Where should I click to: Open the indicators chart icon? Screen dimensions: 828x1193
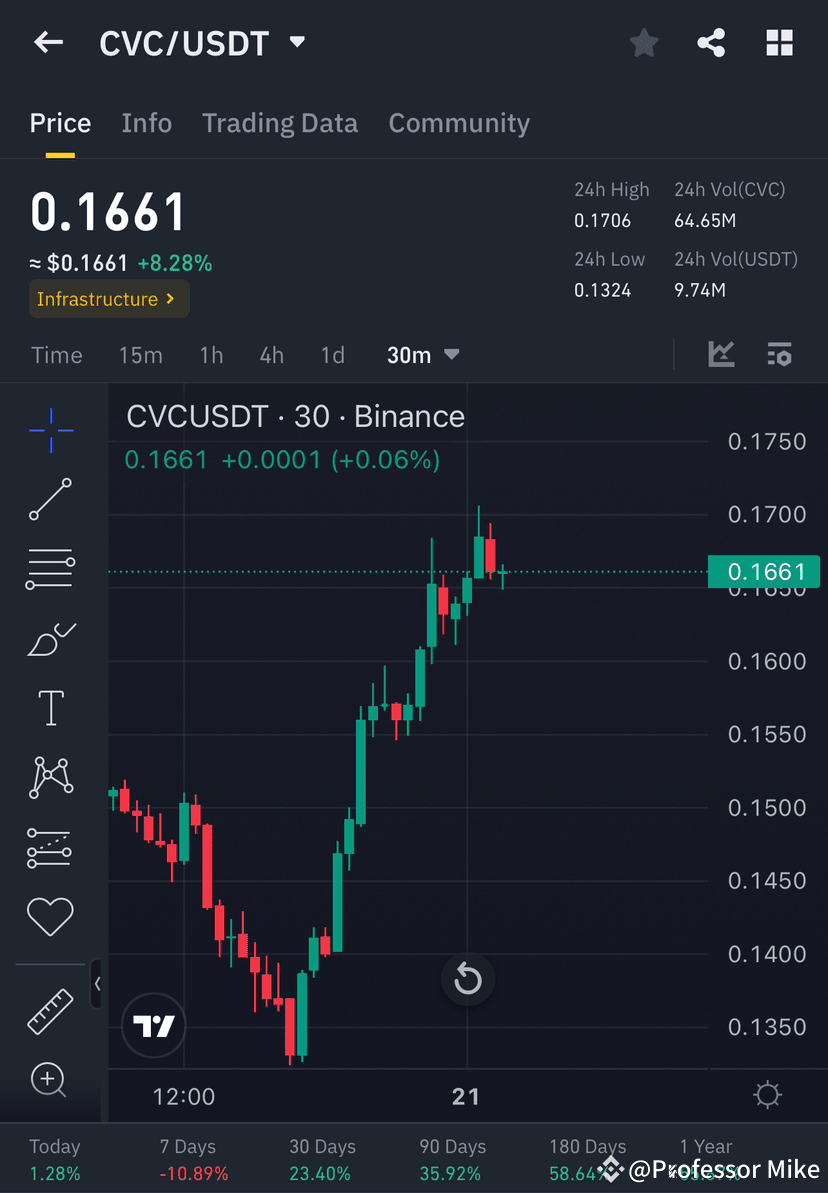coord(721,354)
